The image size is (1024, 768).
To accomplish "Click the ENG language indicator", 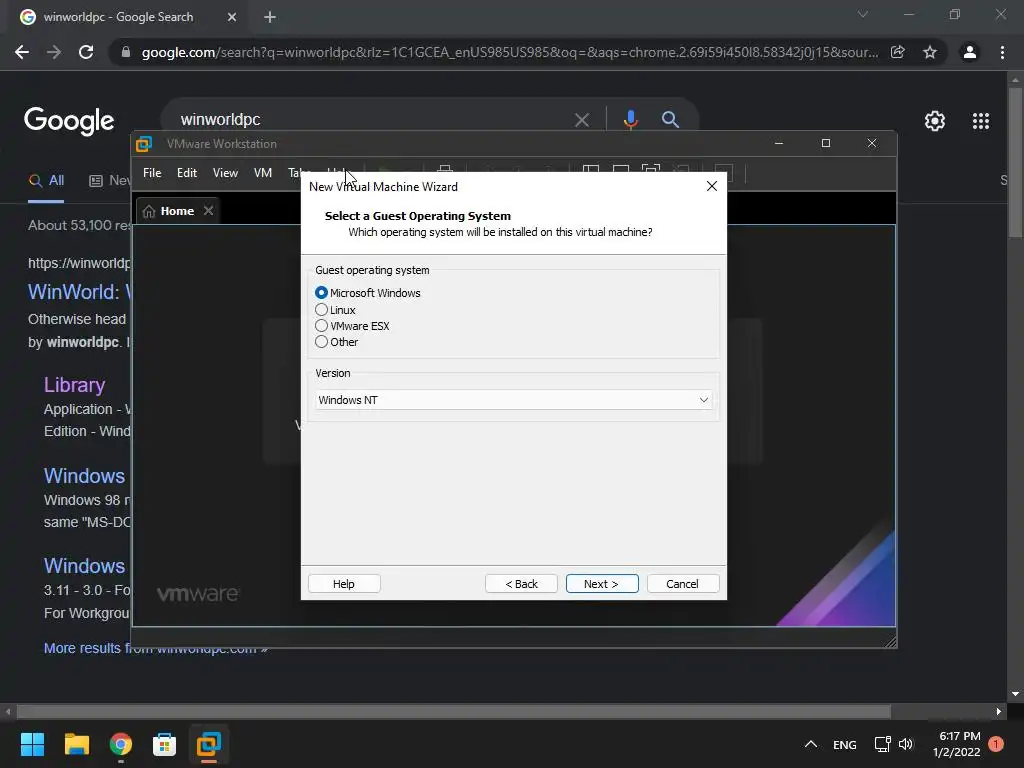I will click(x=844, y=744).
